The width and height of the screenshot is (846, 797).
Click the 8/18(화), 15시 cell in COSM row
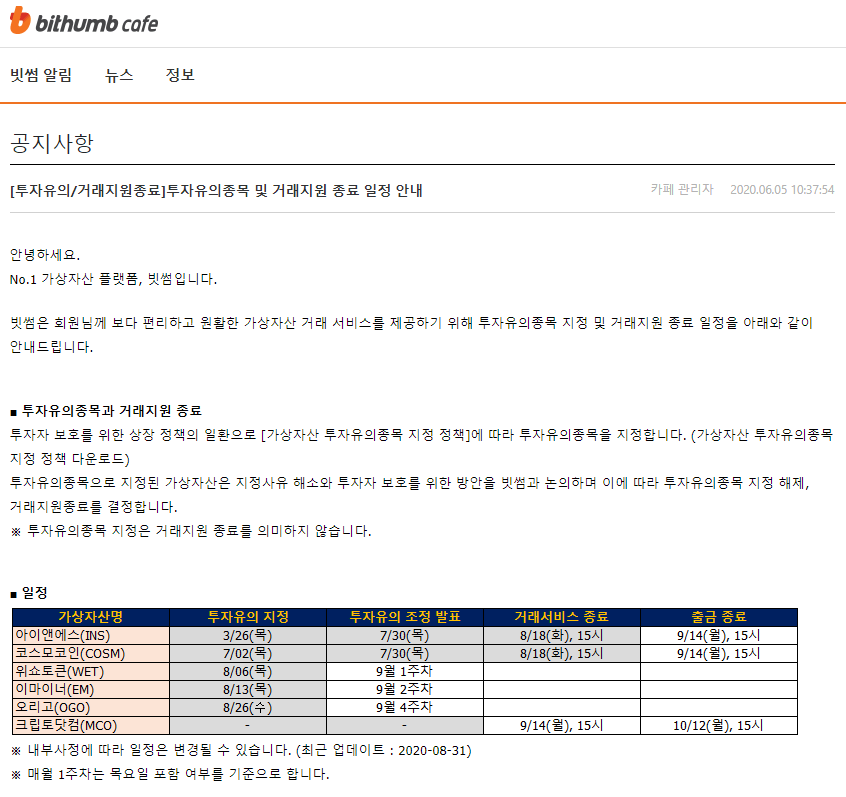(x=562, y=653)
